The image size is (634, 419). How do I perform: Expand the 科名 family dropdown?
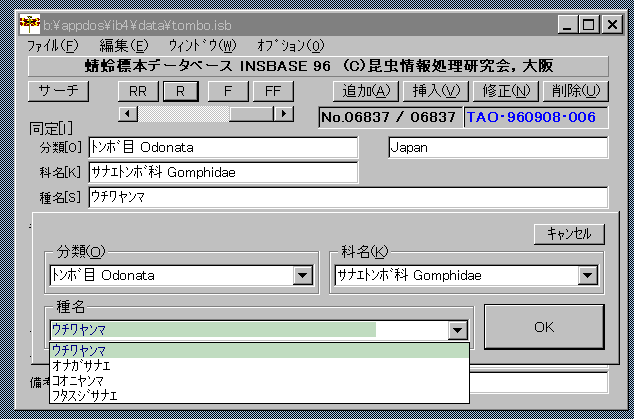587,276
